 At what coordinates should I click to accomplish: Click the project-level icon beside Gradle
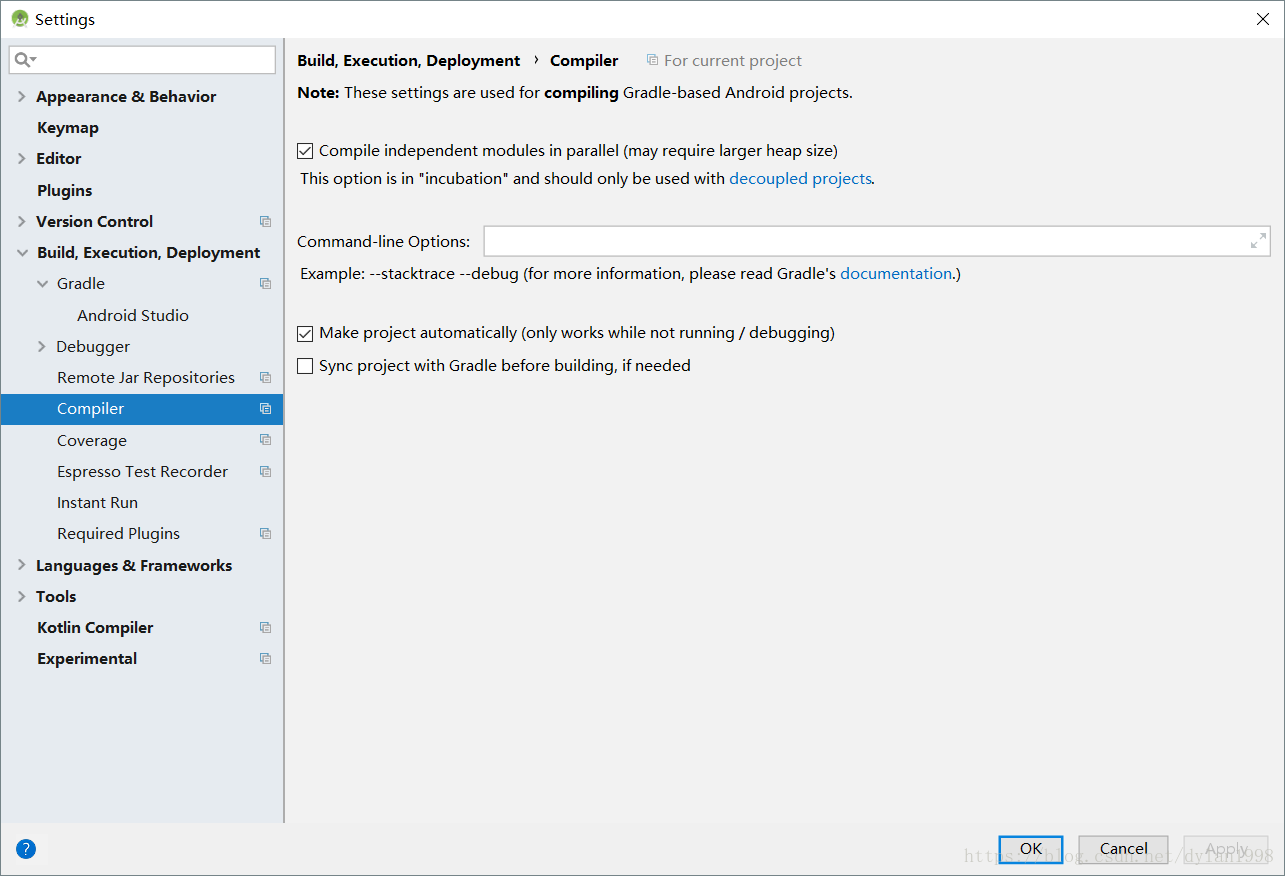pos(265,283)
